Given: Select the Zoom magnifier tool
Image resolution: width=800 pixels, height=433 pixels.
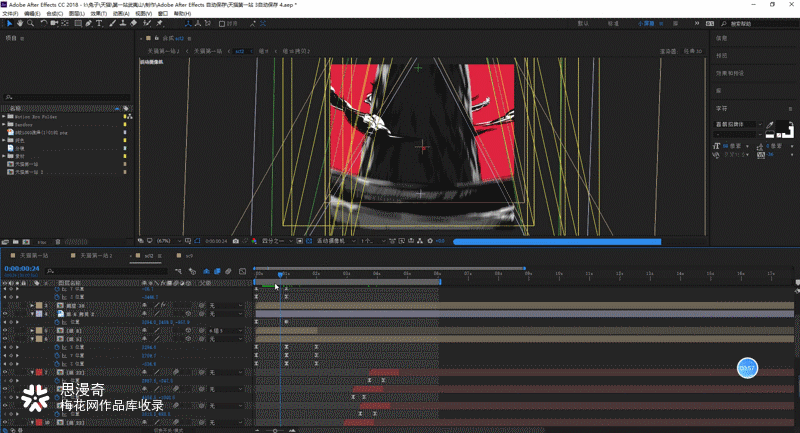Looking at the screenshot, I should (x=30, y=24).
